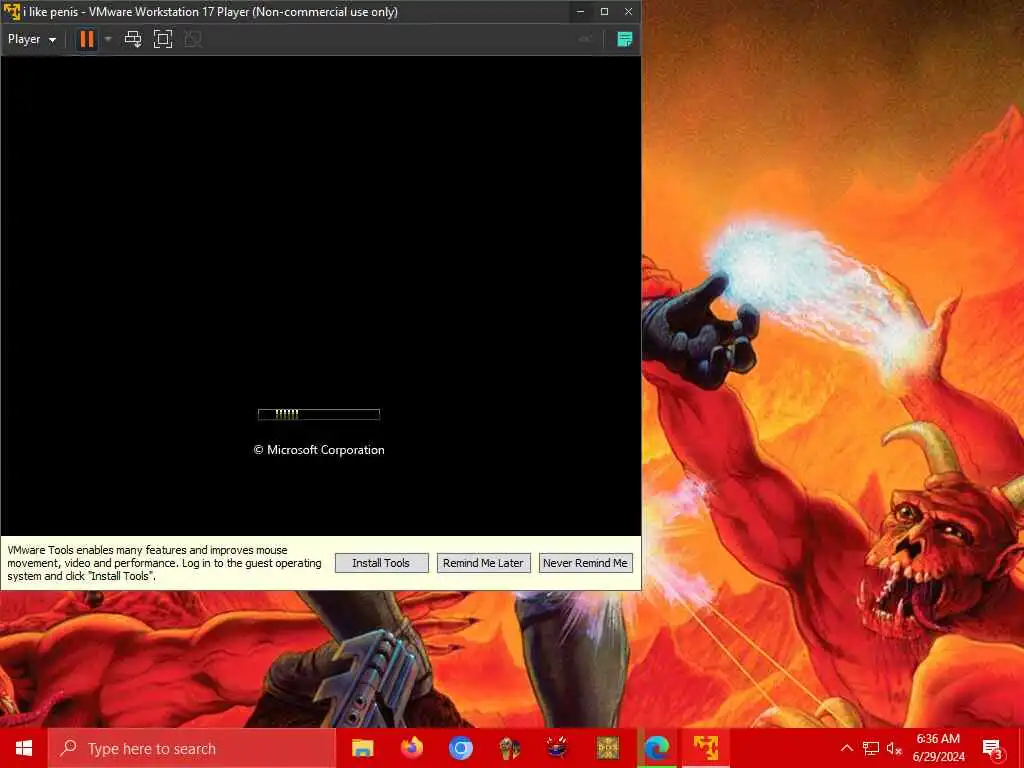
Task: Open the DOS gold-tile taskbar icon
Action: click(x=607, y=748)
